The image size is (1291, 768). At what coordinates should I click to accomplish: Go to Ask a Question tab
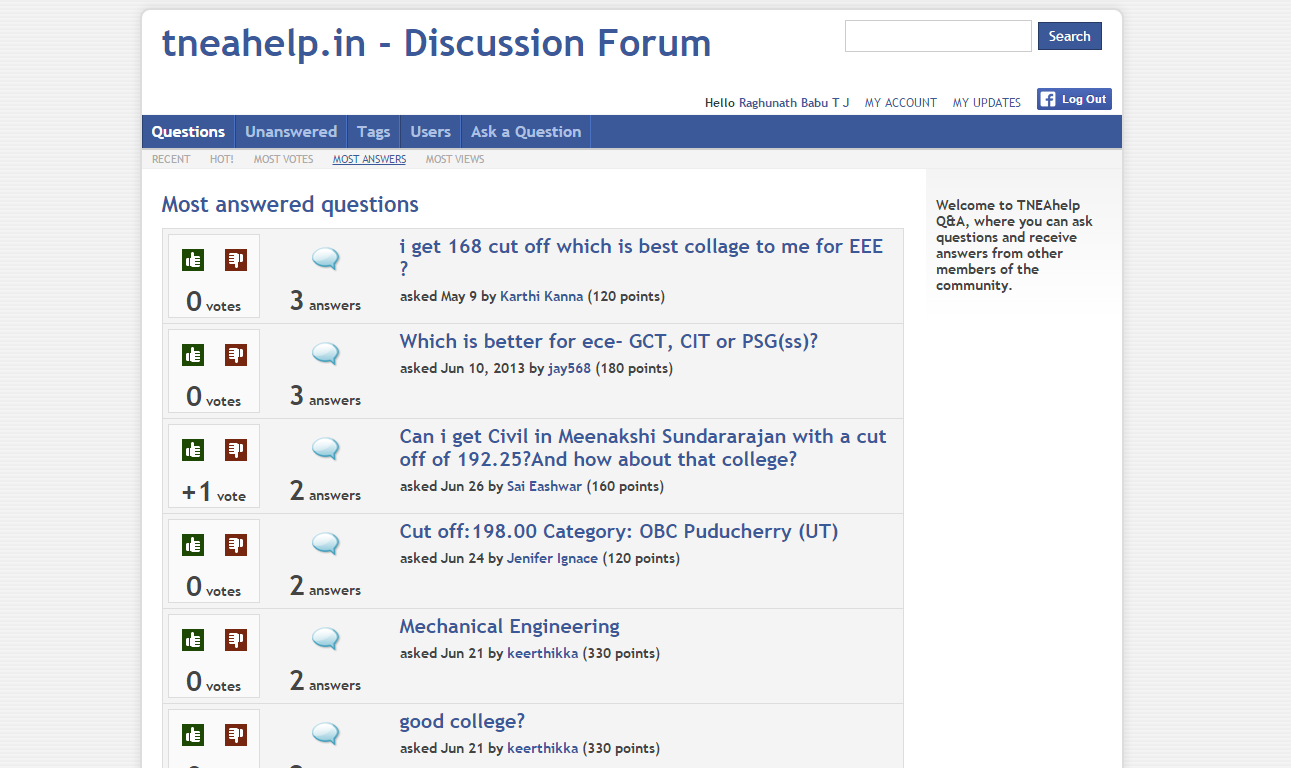(526, 132)
